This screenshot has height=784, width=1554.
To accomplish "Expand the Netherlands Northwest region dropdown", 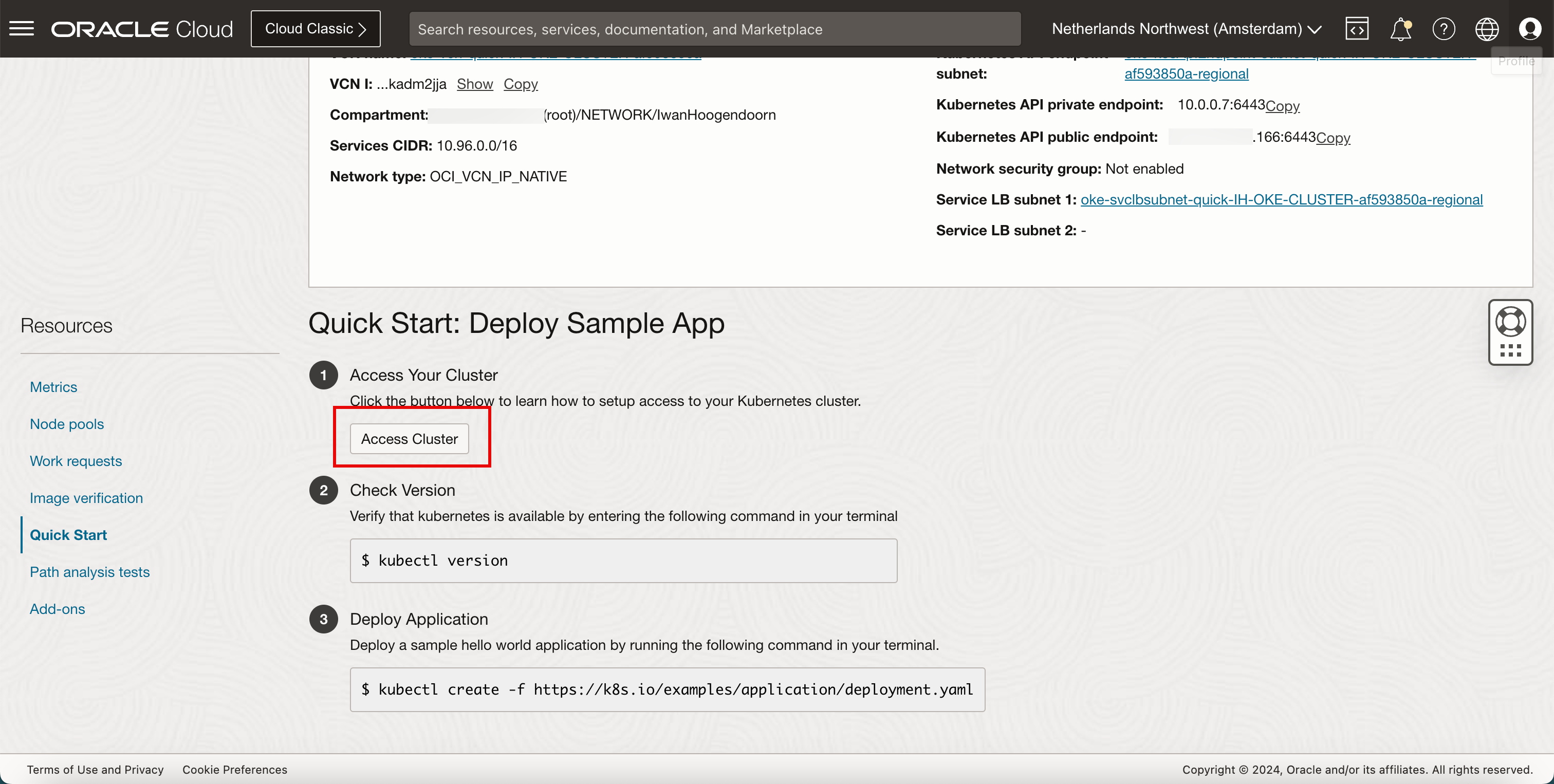I will [1186, 29].
